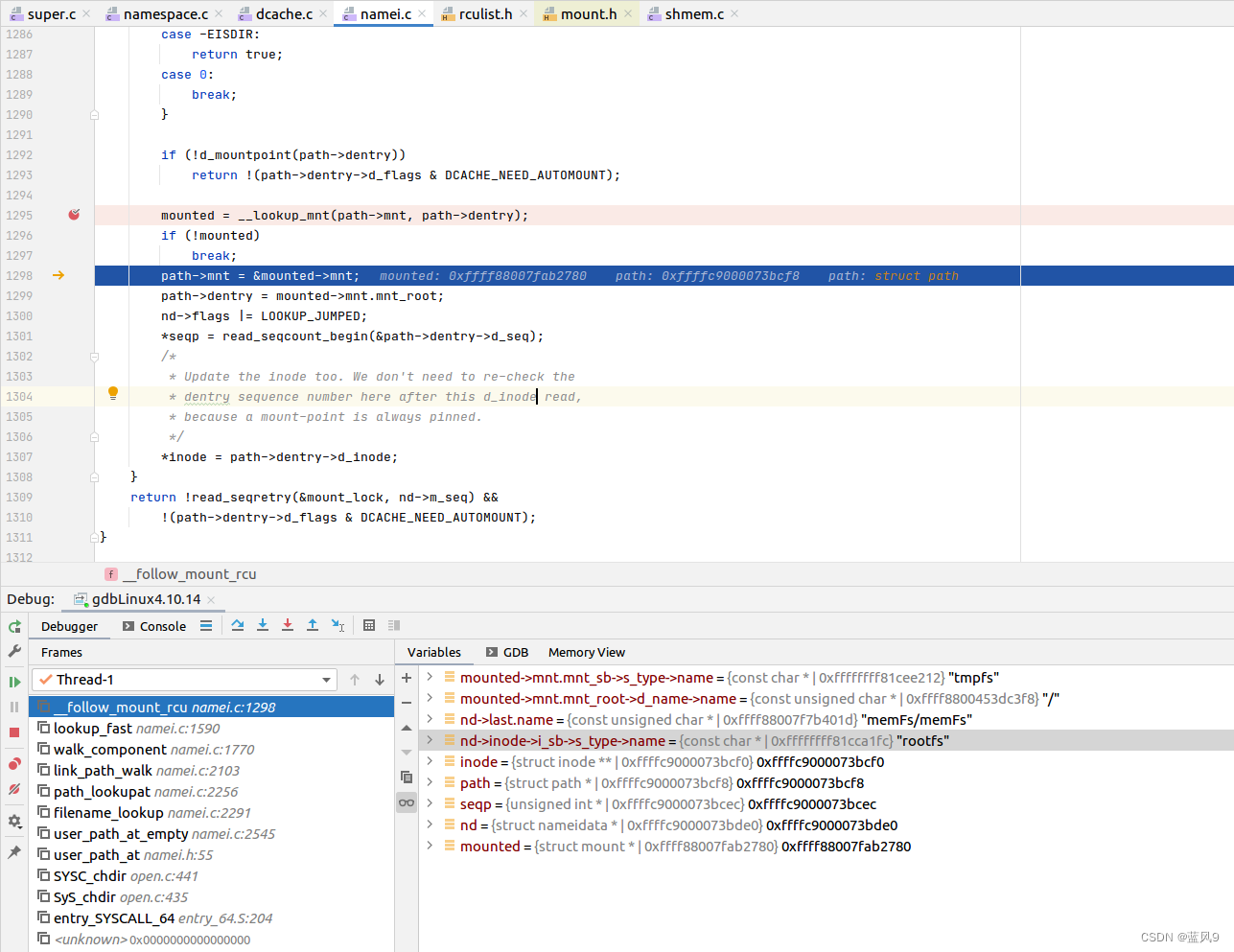Add a new watch with plus icon

[407, 678]
